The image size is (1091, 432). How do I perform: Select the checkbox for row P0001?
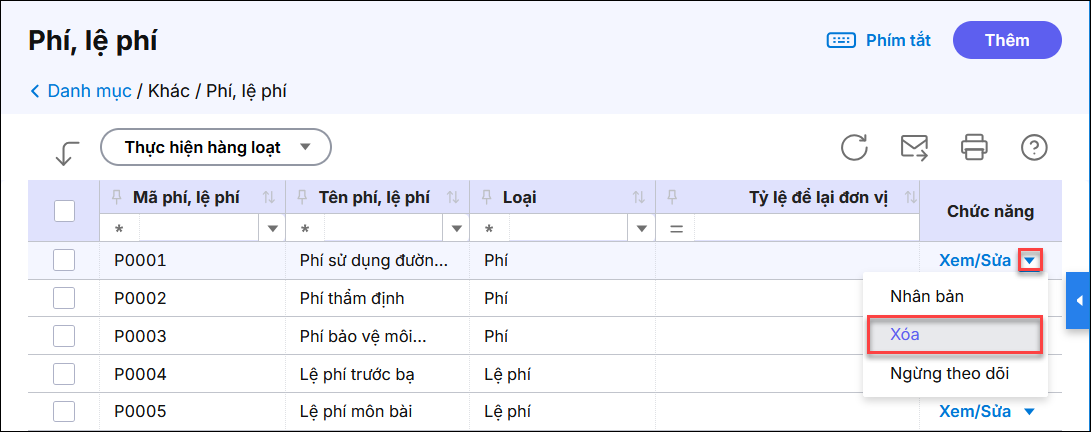click(x=64, y=261)
